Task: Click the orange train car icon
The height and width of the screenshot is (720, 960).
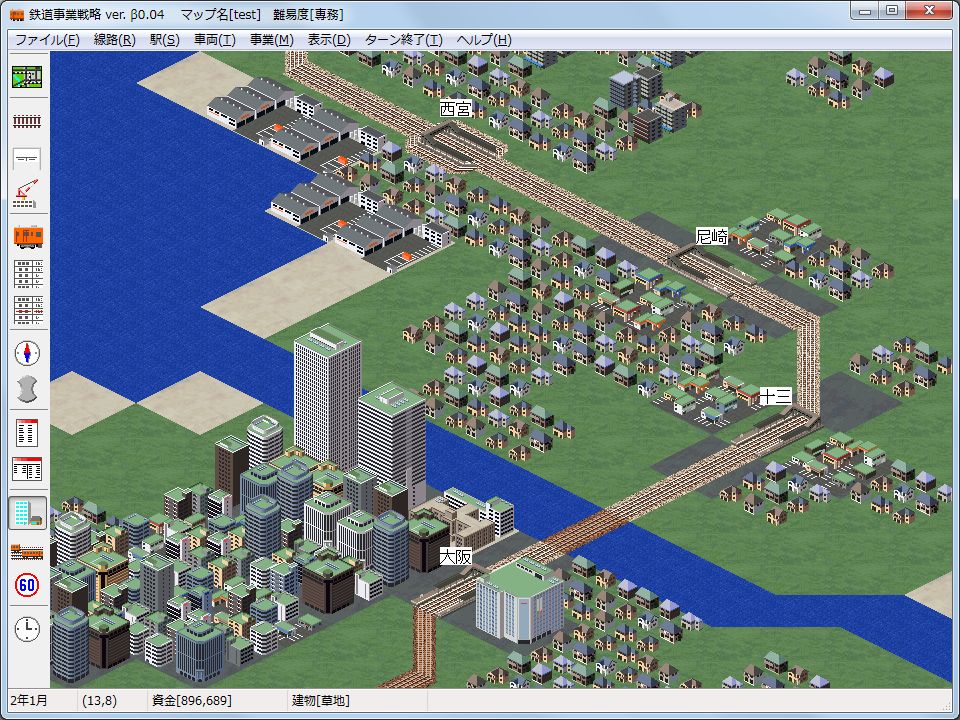Action: 27,237
